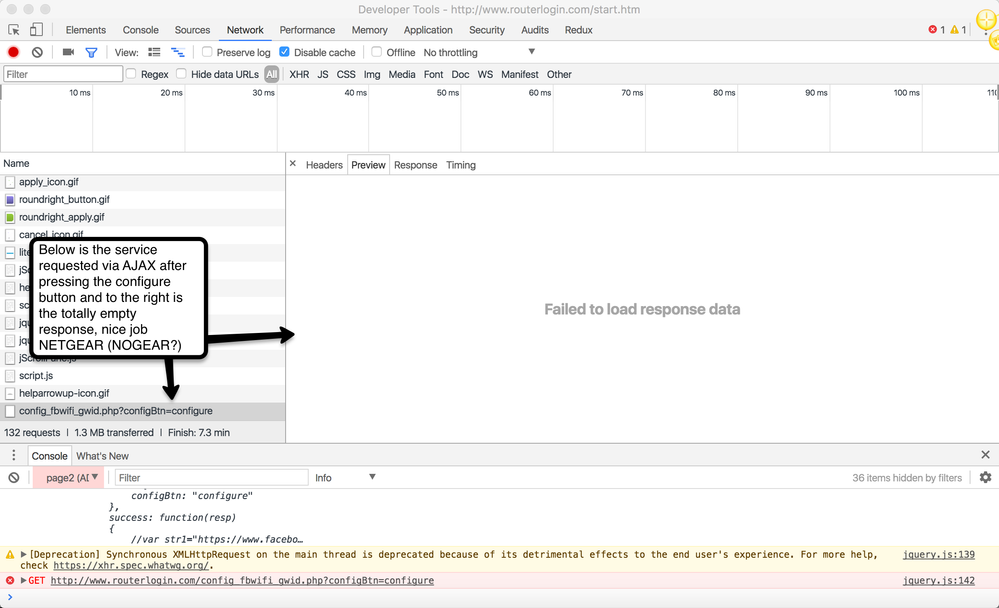999x608 pixels.
Task: Open the Headers tab of the request
Action: (x=324, y=165)
